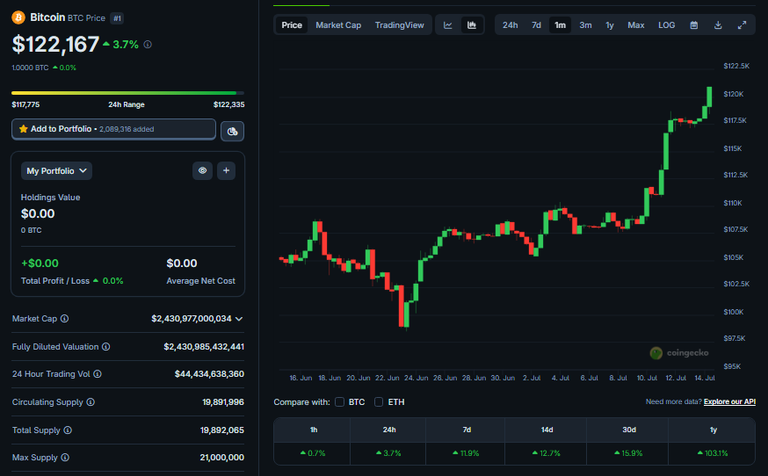Check the BTC compare checkbox
Screen dimensions: 768x476
(339, 402)
